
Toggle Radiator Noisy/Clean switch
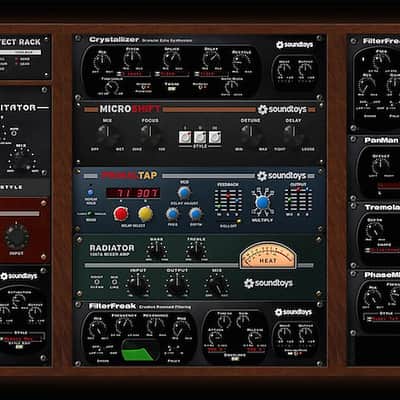tap(97, 282)
